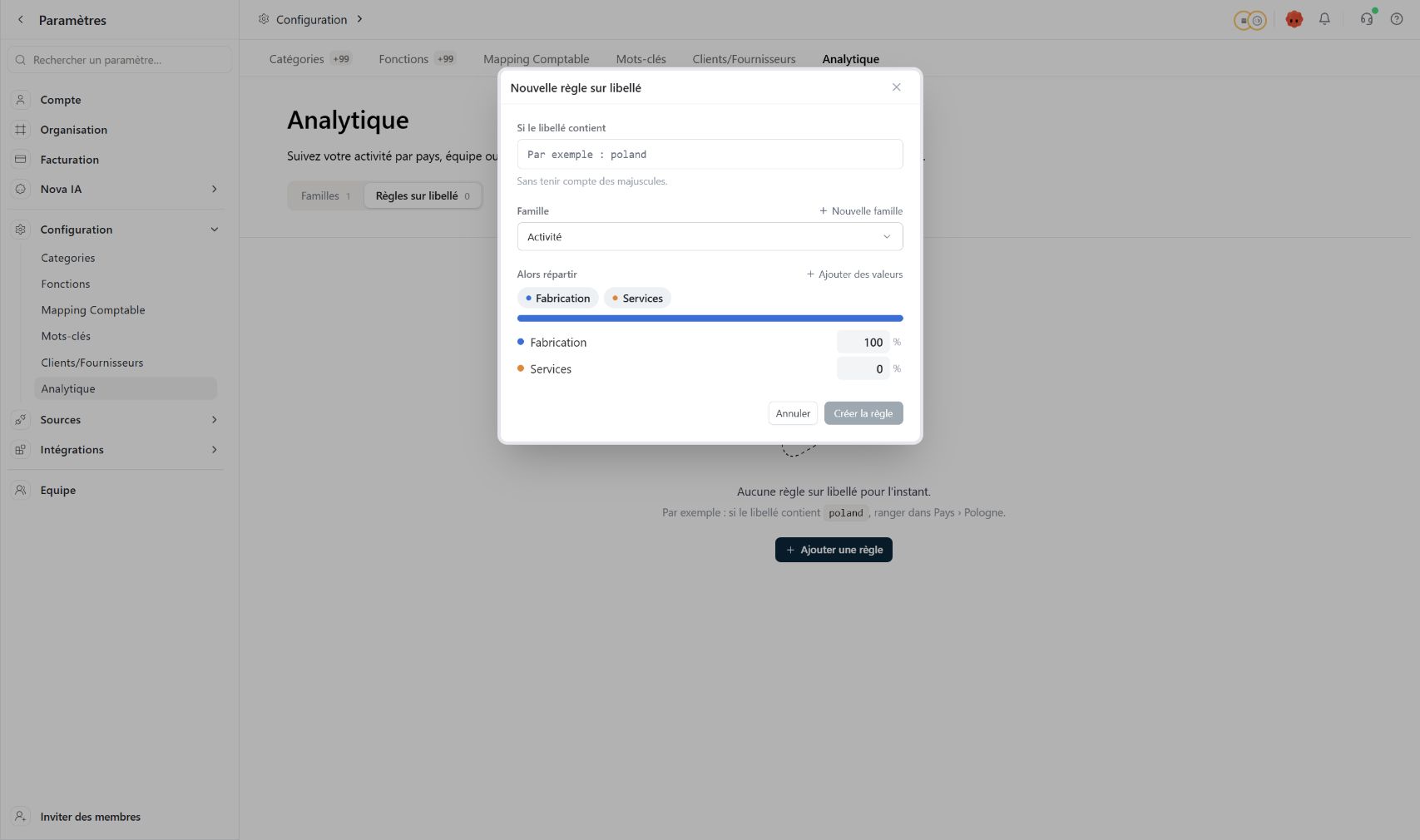Expand the Intégrations section
Viewport: 1420px width, 840px height.
(x=215, y=450)
